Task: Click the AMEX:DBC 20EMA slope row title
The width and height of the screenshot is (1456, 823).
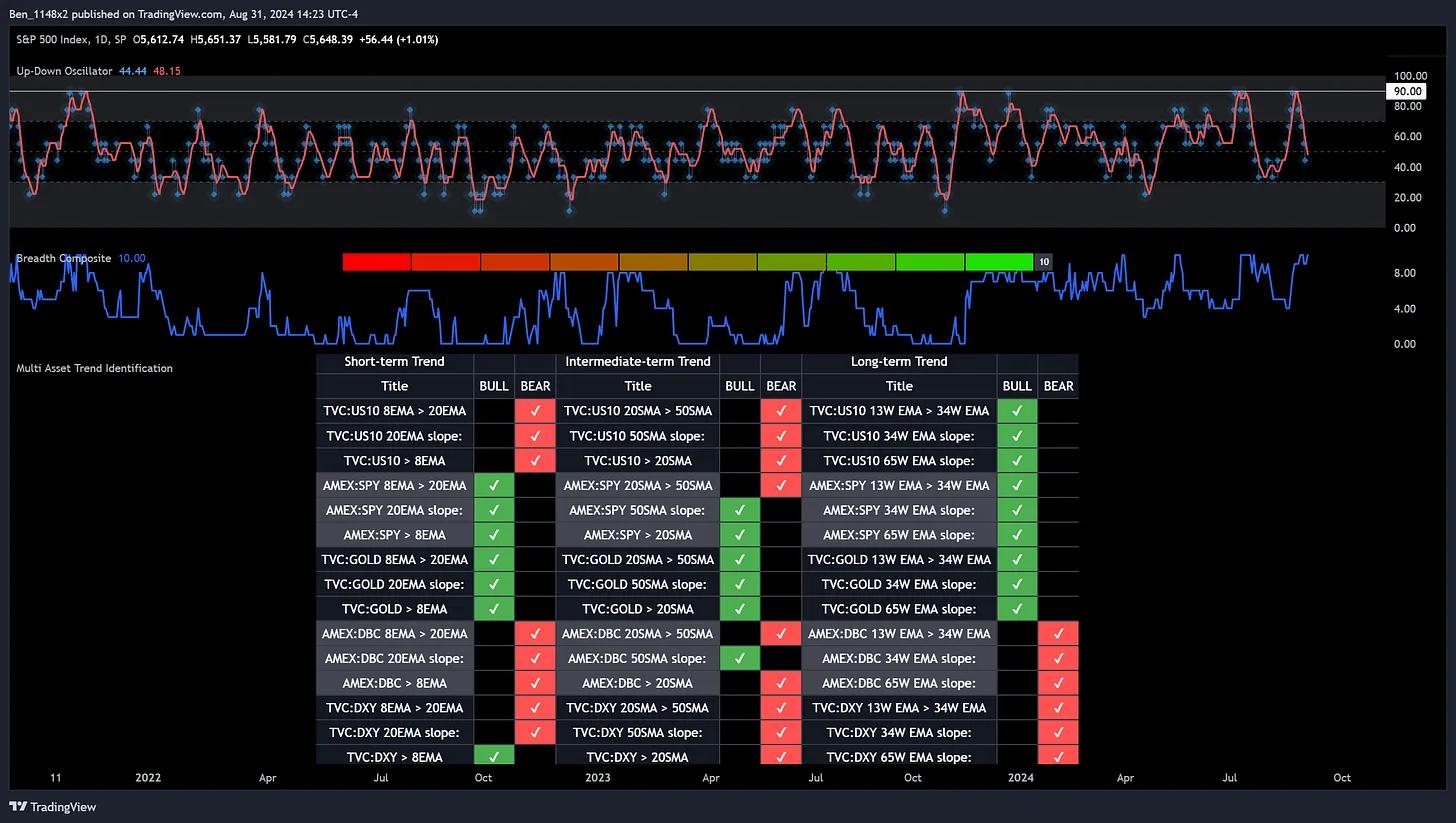Action: point(394,658)
